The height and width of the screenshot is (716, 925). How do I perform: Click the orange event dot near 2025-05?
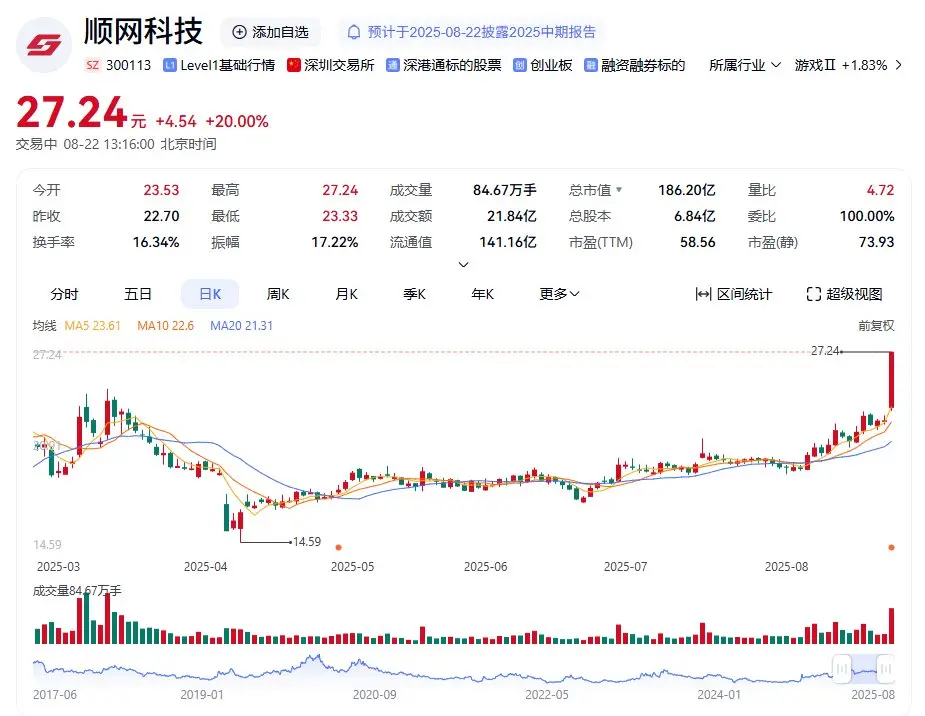tap(338, 548)
